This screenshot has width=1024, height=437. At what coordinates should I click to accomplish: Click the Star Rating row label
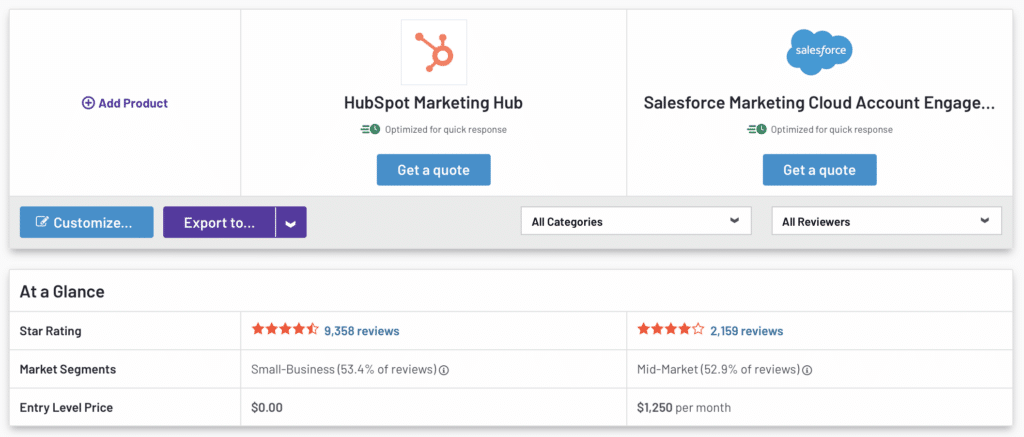tap(50, 331)
